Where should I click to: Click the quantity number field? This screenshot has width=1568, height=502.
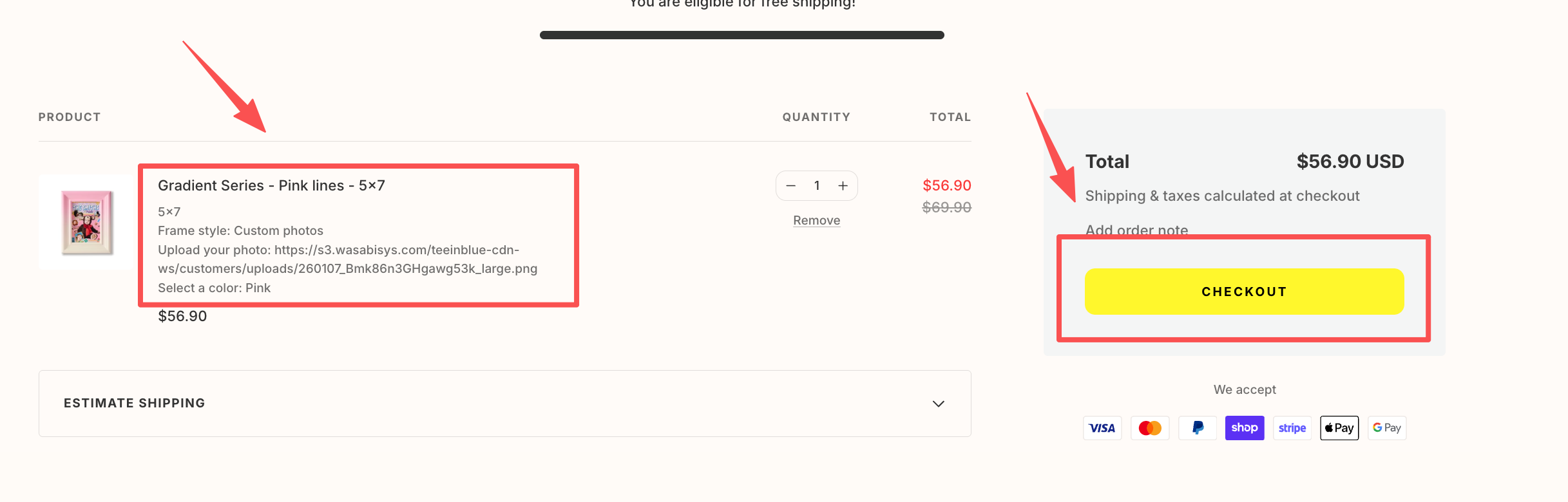pyautogui.click(x=817, y=186)
